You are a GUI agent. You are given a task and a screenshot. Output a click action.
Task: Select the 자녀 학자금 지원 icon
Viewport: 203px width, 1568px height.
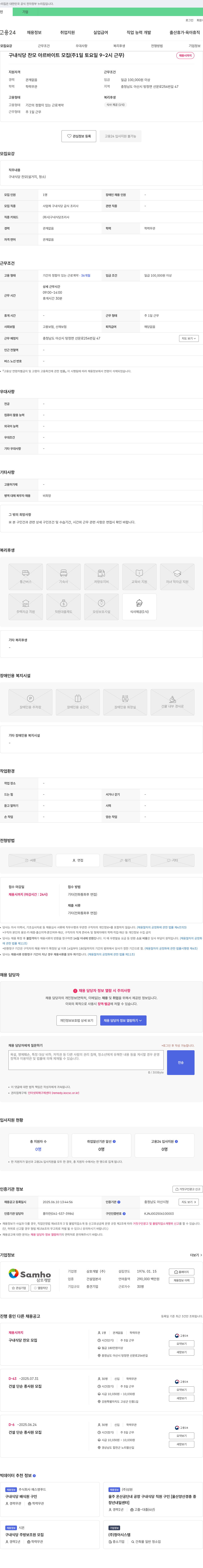(177, 576)
